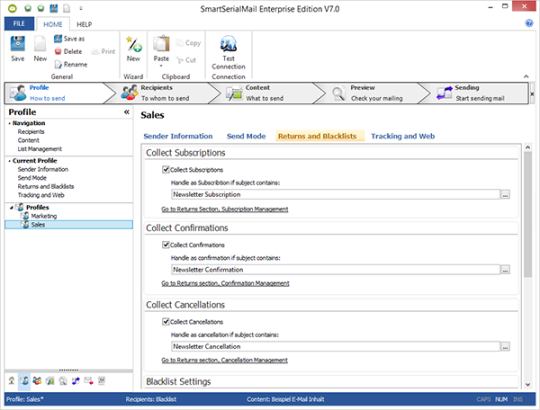This screenshot has width=540, height=410.
Task: Click the first green envelope icon in the title bar
Action: click(28, 8)
